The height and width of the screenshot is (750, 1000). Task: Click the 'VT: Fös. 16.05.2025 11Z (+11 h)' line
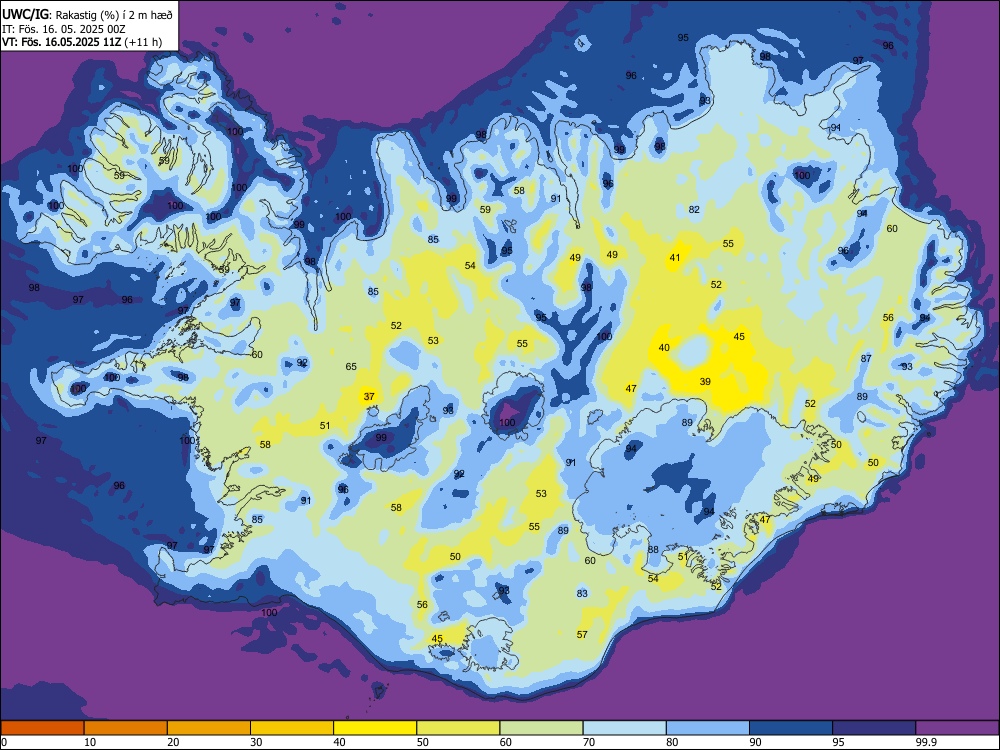pos(82,42)
